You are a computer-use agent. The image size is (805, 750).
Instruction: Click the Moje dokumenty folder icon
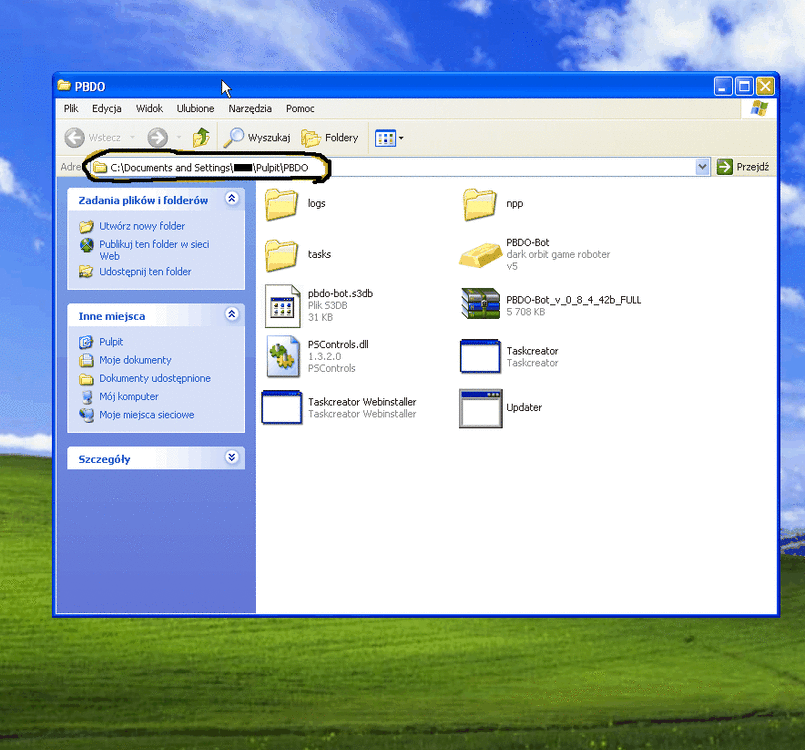coord(86,360)
